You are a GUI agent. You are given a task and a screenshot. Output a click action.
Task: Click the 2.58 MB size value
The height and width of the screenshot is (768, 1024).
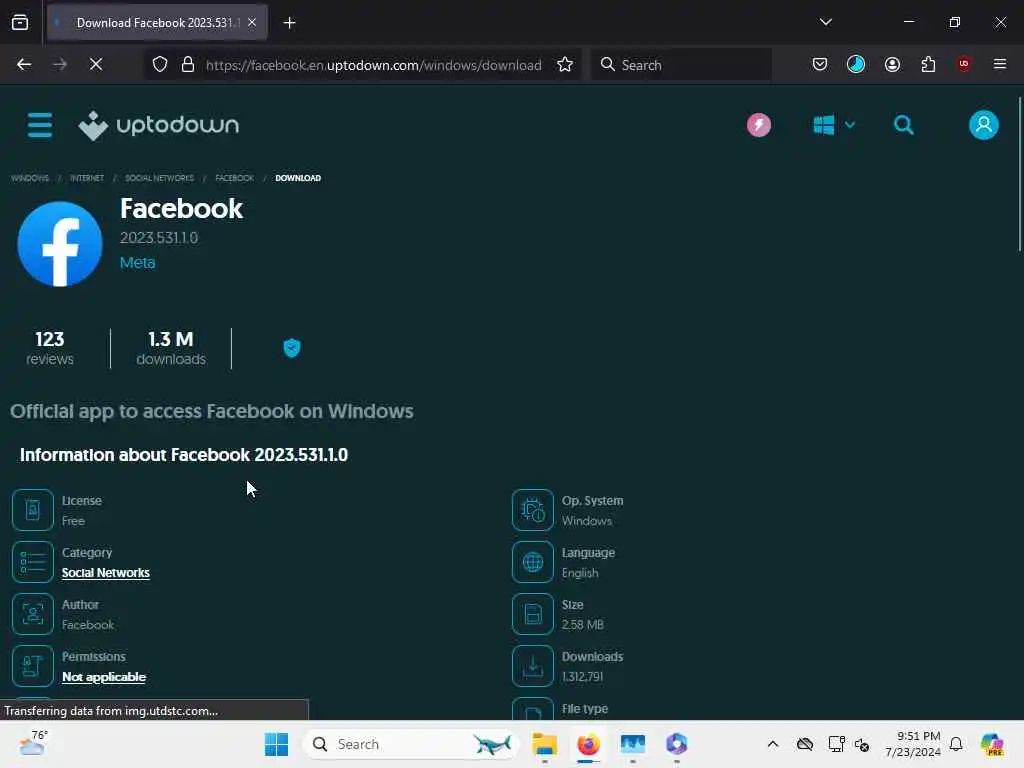point(583,625)
